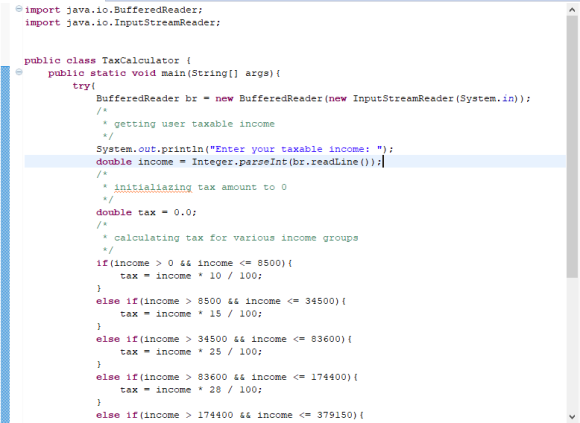
Task: Click the "Enter your taxable income" string
Action: [x=296, y=149]
